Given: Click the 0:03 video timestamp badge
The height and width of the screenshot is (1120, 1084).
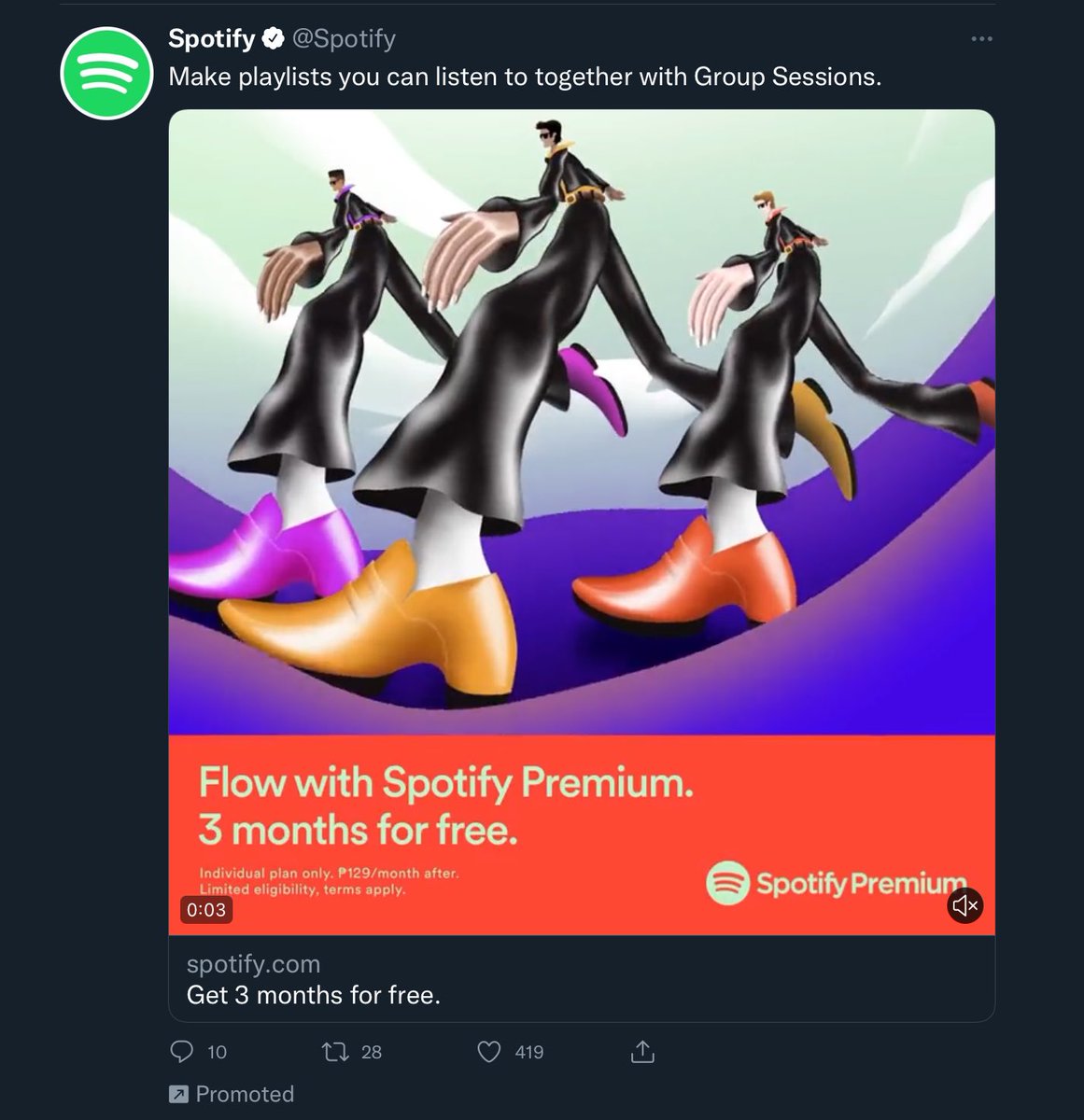Looking at the screenshot, I should 205,910.
